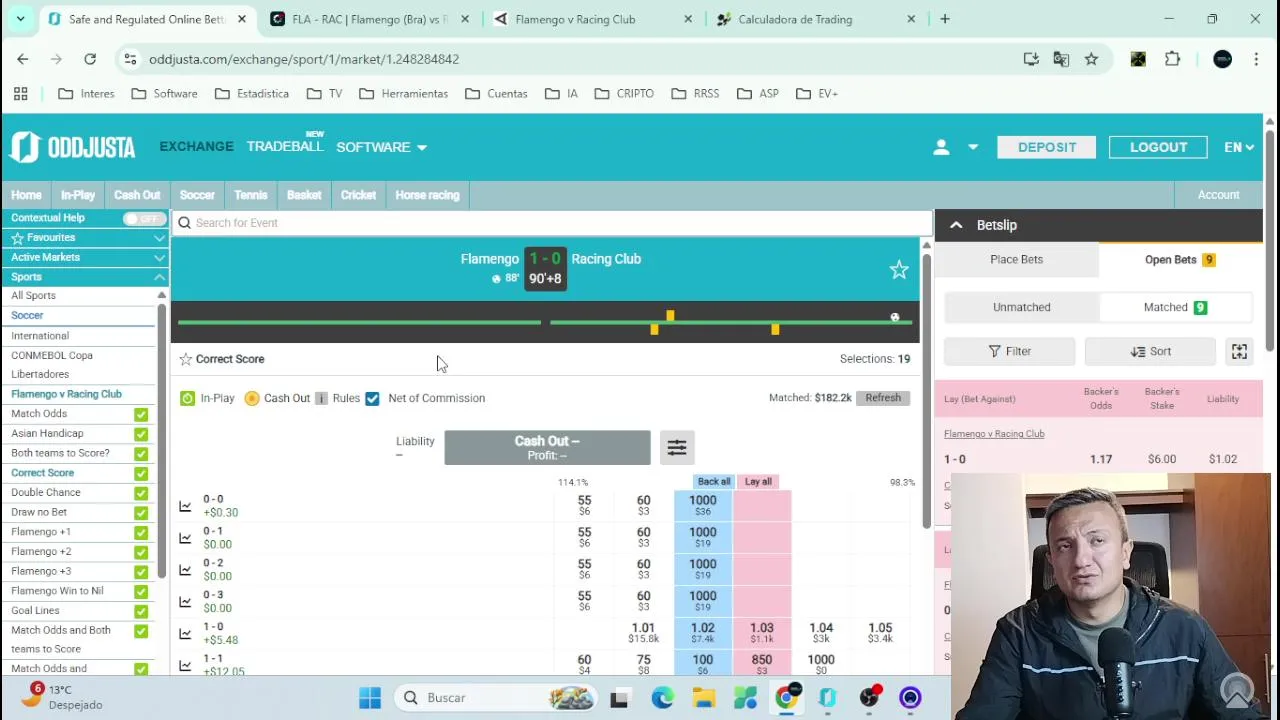Viewport: 1280px width, 720px height.
Task: Open Windows Start menu
Action: [370, 698]
